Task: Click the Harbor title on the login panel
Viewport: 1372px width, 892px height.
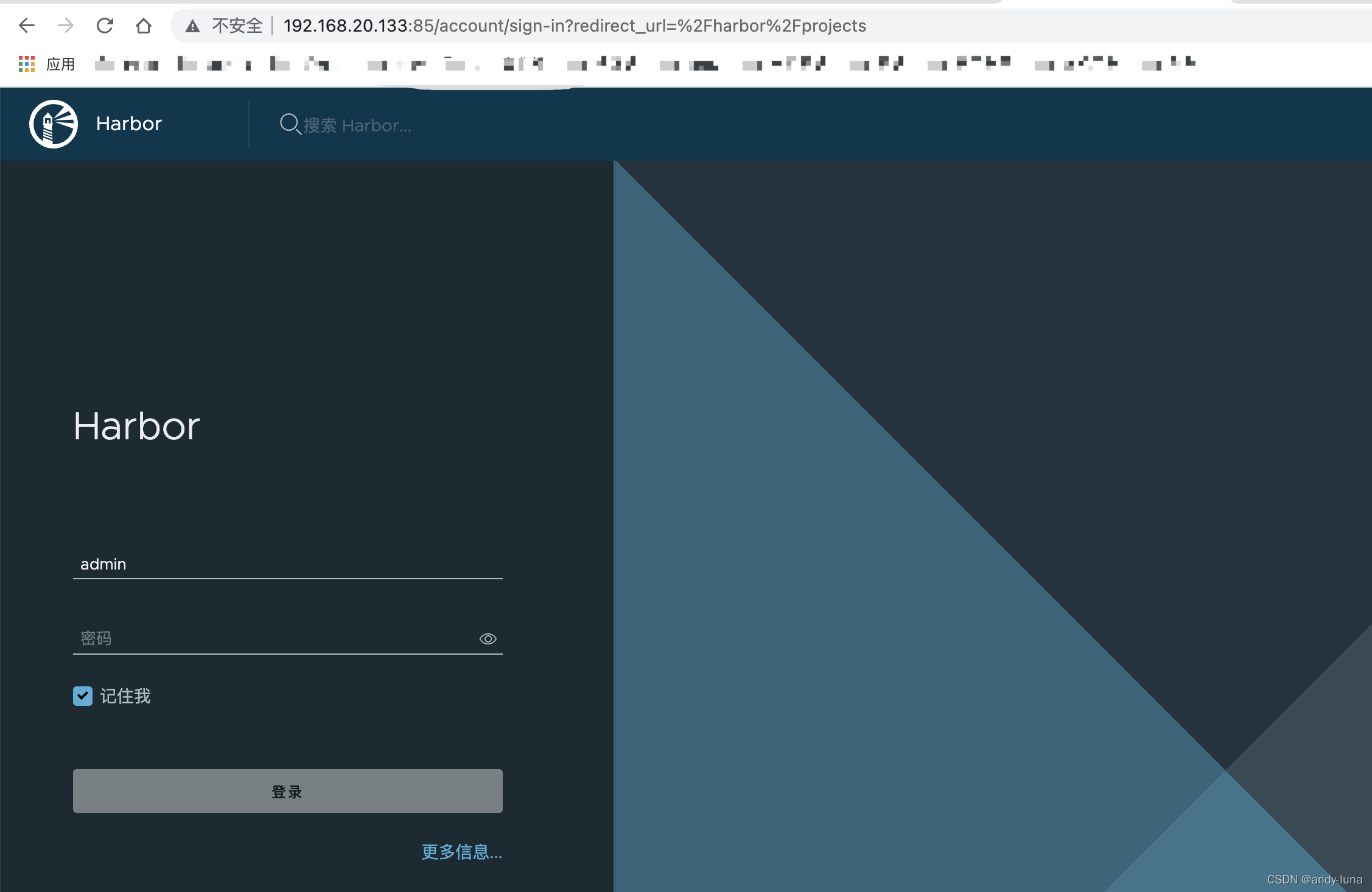Action: pyautogui.click(x=136, y=426)
